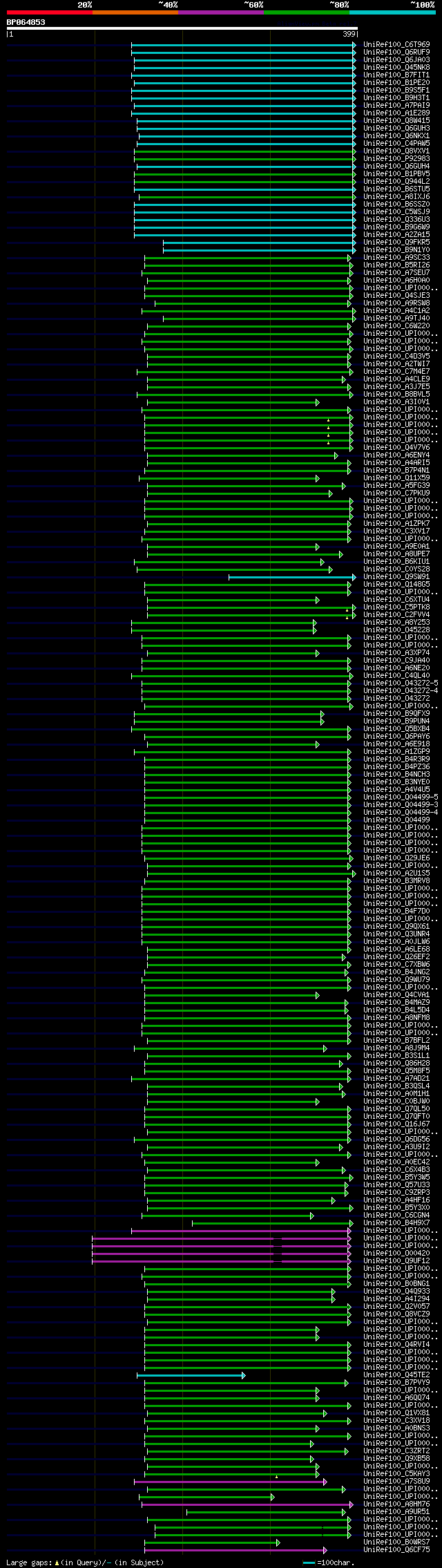Select hit label UniRef100_A9RSW8
This screenshot has height=1568, width=442.
coord(396,303)
